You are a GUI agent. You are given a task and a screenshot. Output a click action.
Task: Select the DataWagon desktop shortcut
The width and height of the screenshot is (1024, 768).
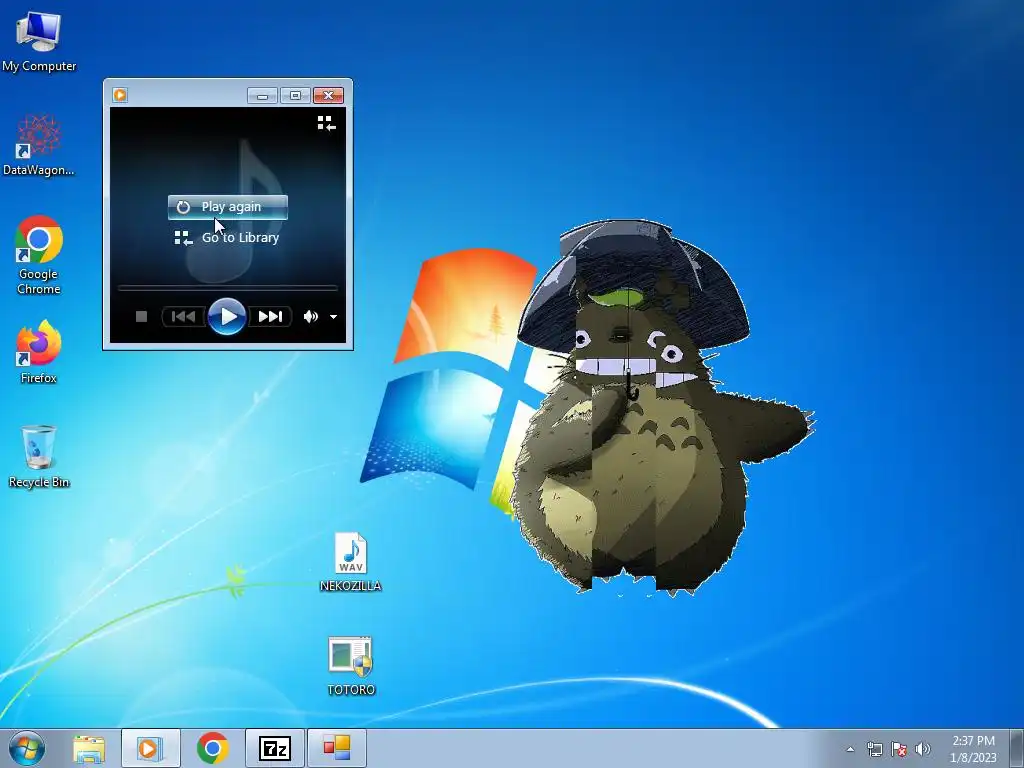[39, 145]
